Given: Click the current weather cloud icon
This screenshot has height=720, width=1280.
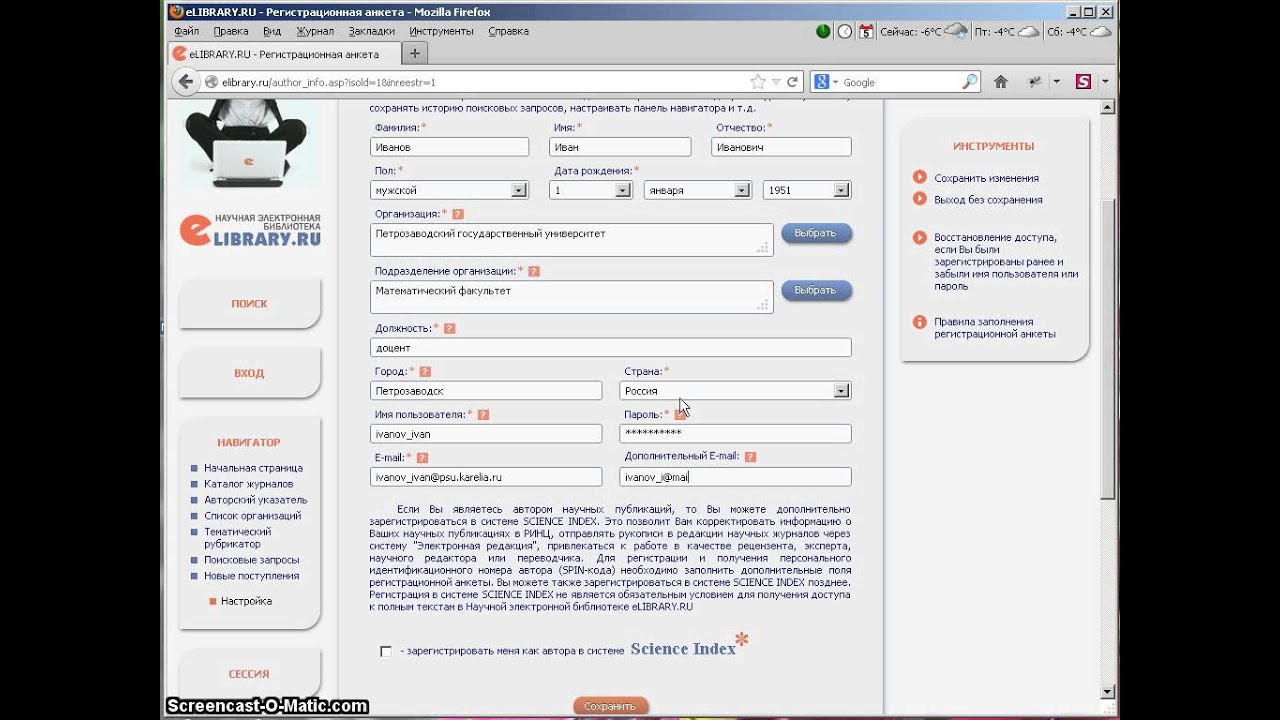Looking at the screenshot, I should click(956, 31).
